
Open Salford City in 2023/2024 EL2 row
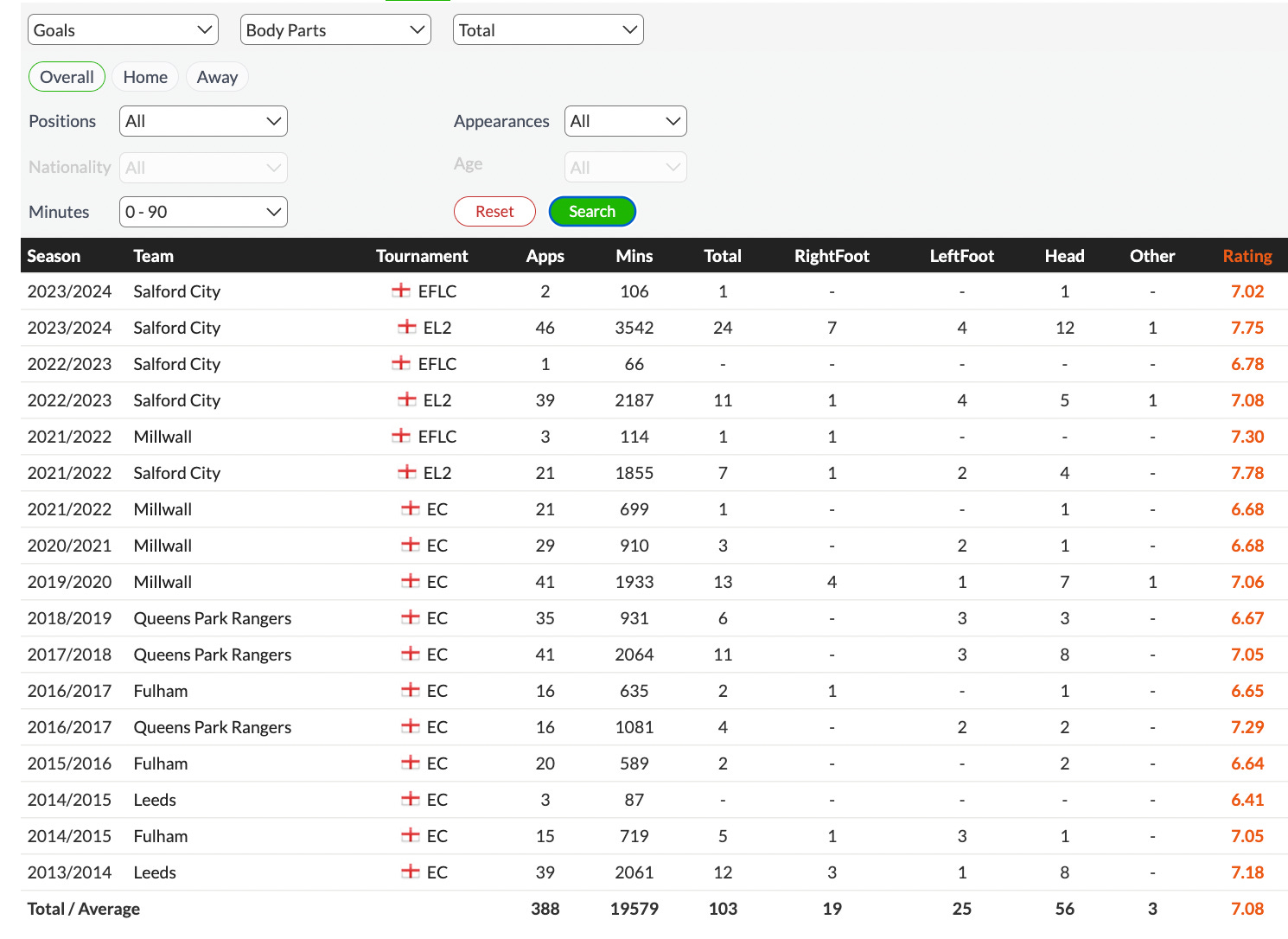coord(177,328)
